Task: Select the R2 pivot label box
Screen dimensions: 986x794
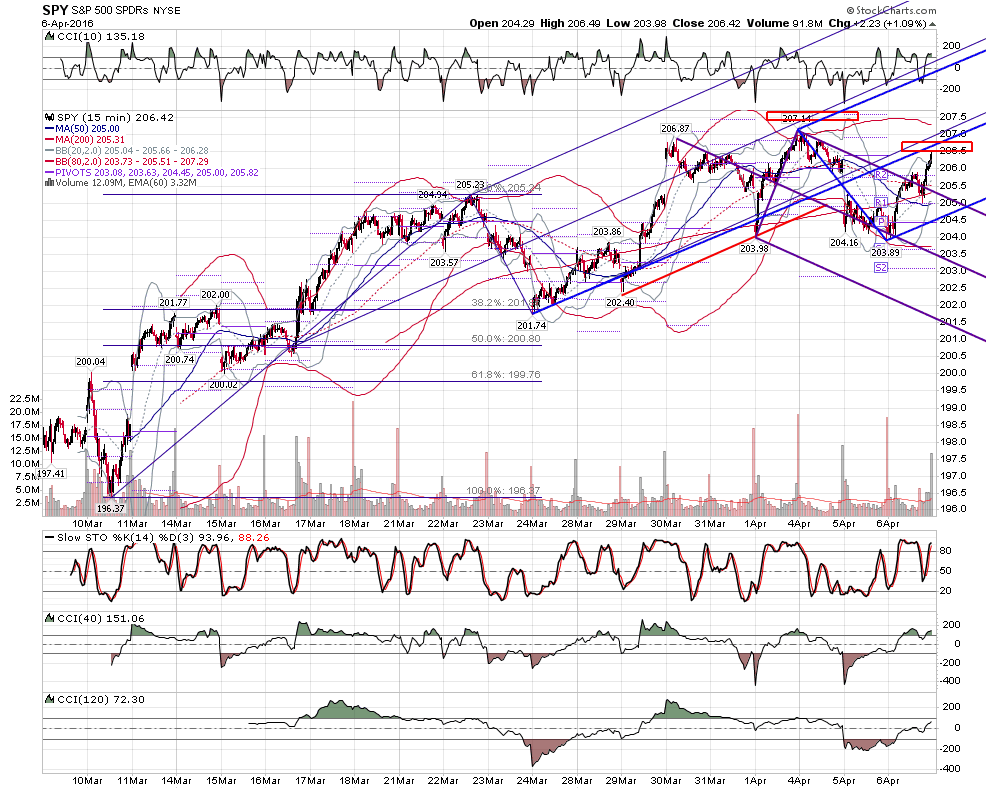Action: 880,174
